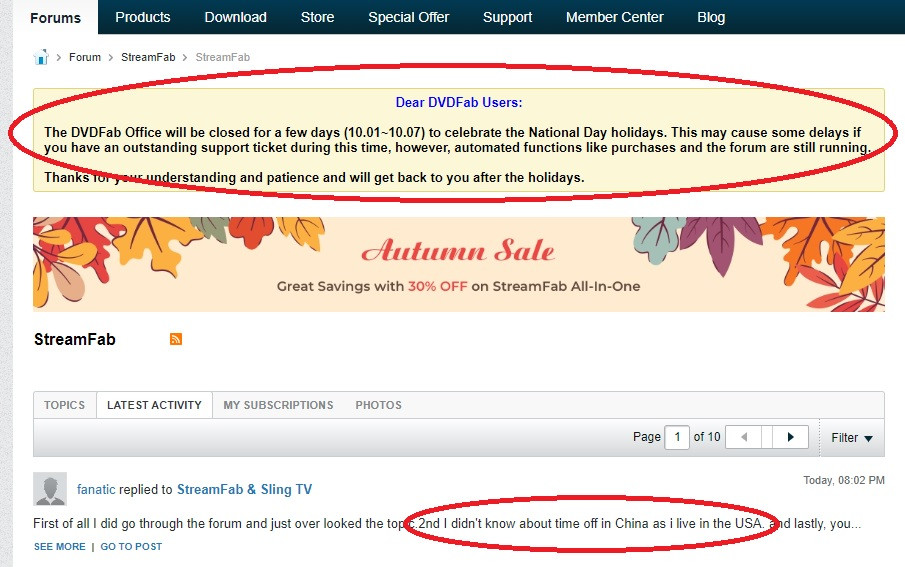Open StreamFab & Sling TV topic

coord(244,489)
